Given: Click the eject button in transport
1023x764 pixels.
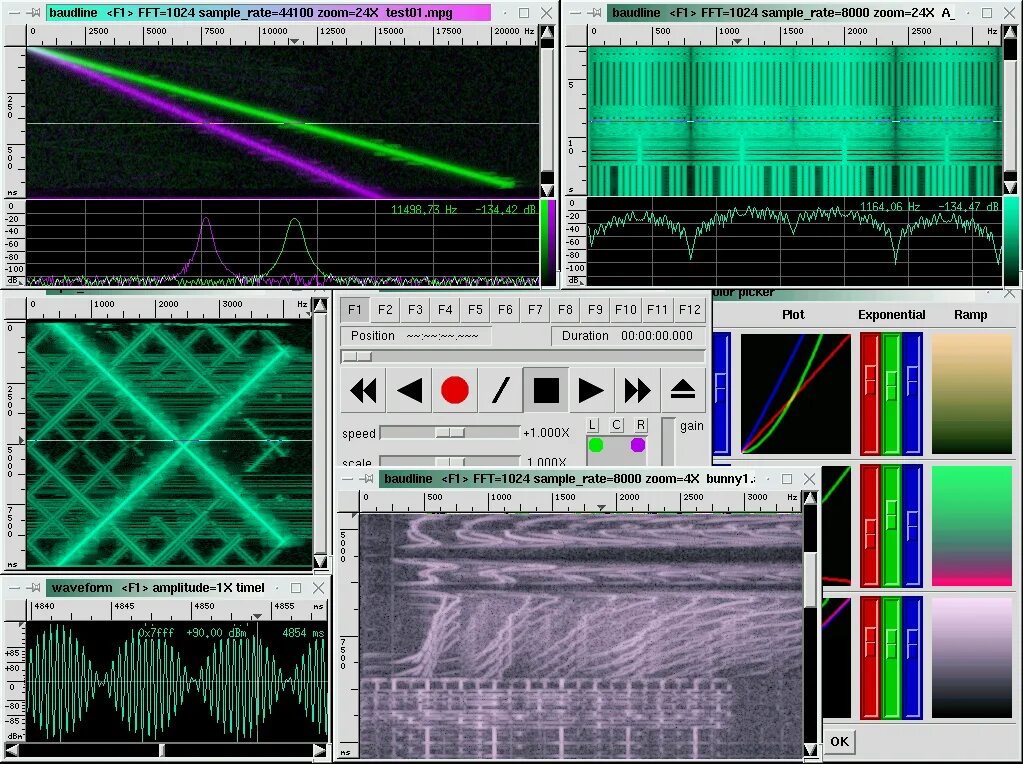Looking at the screenshot, I should [682, 391].
